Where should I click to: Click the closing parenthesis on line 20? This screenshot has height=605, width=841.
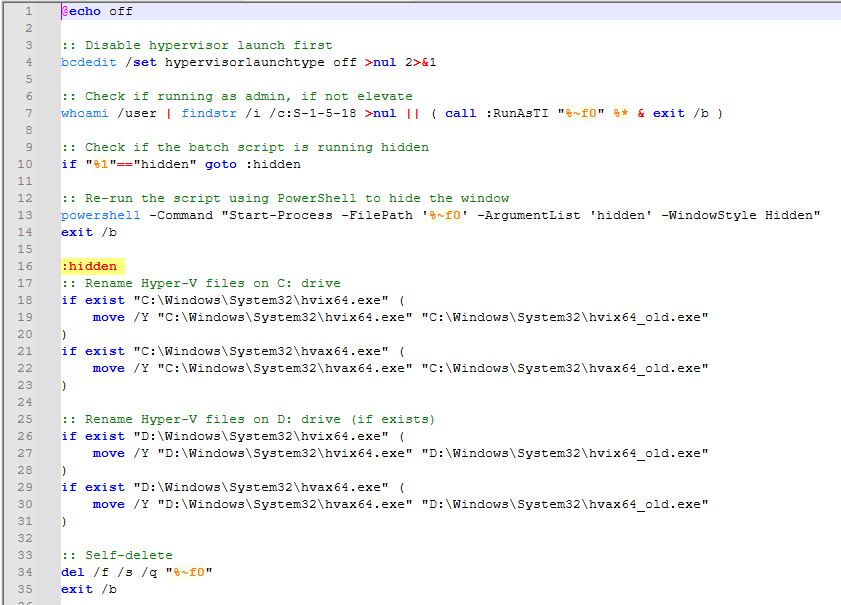point(65,334)
